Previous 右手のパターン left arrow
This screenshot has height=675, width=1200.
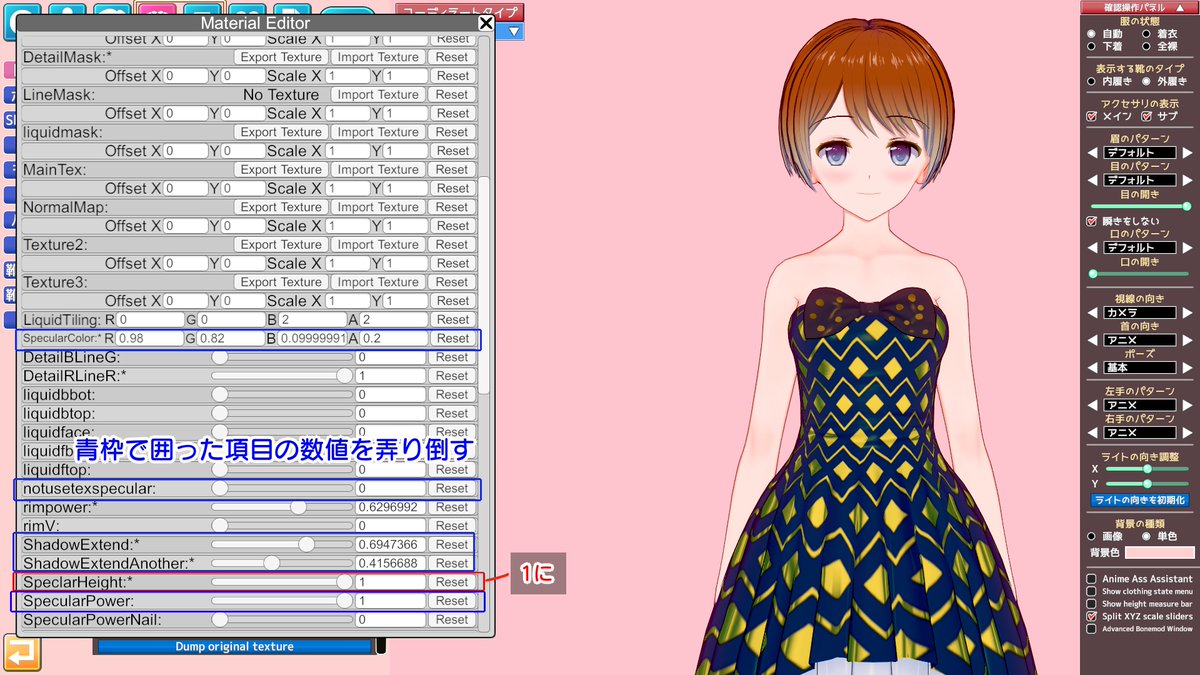pyautogui.click(x=1094, y=433)
